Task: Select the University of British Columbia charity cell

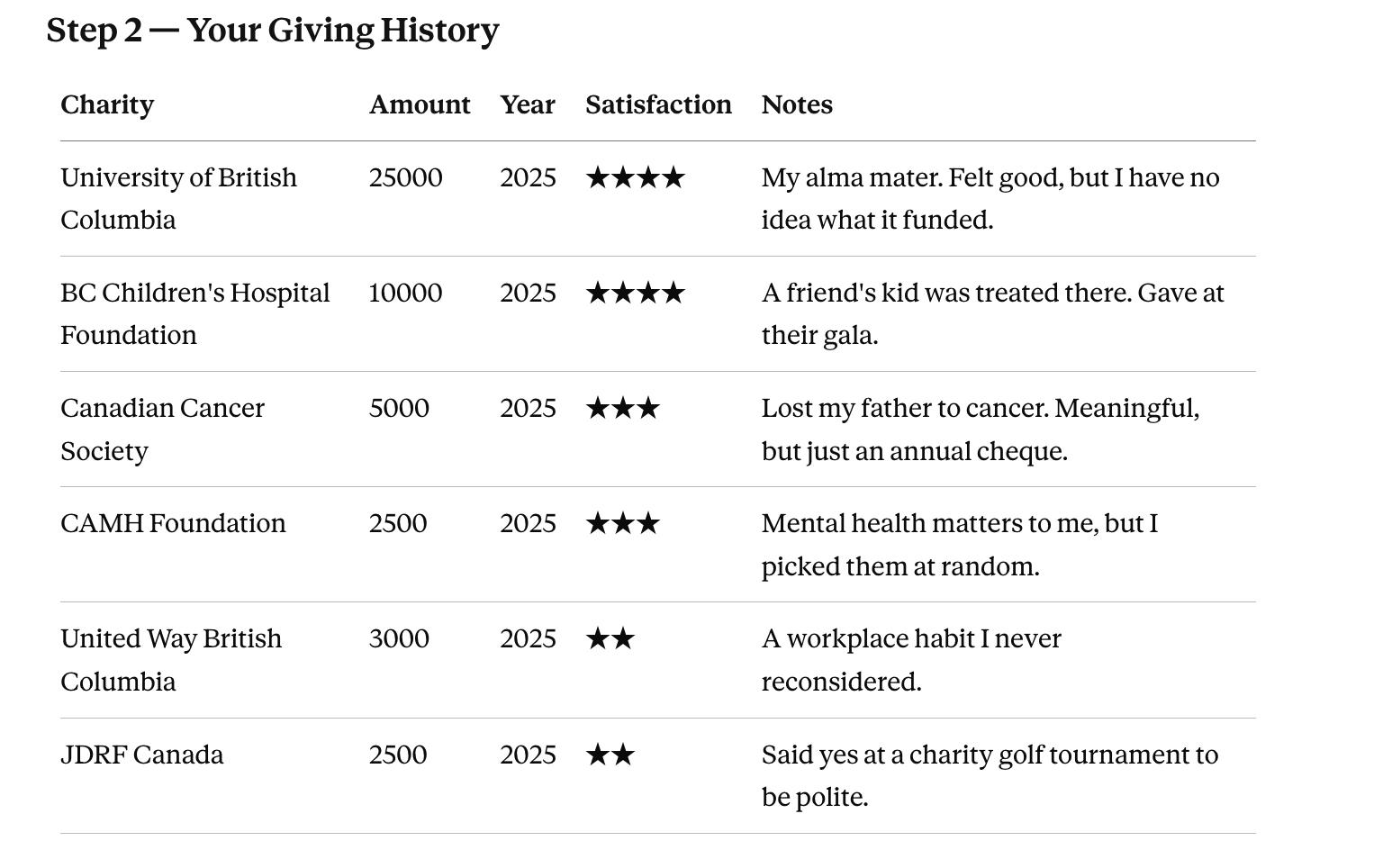Action: click(x=178, y=198)
